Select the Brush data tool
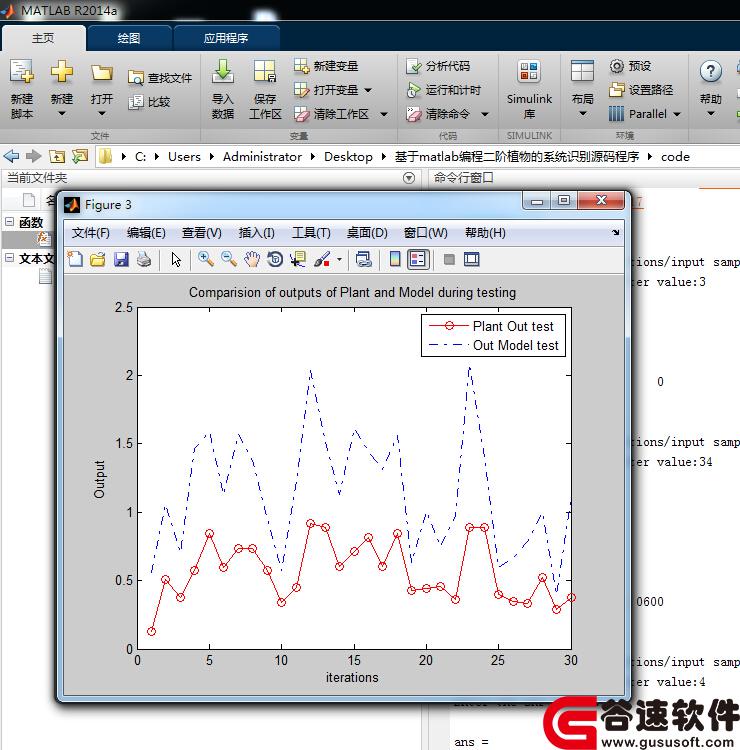This screenshot has width=740, height=750. [x=322, y=259]
